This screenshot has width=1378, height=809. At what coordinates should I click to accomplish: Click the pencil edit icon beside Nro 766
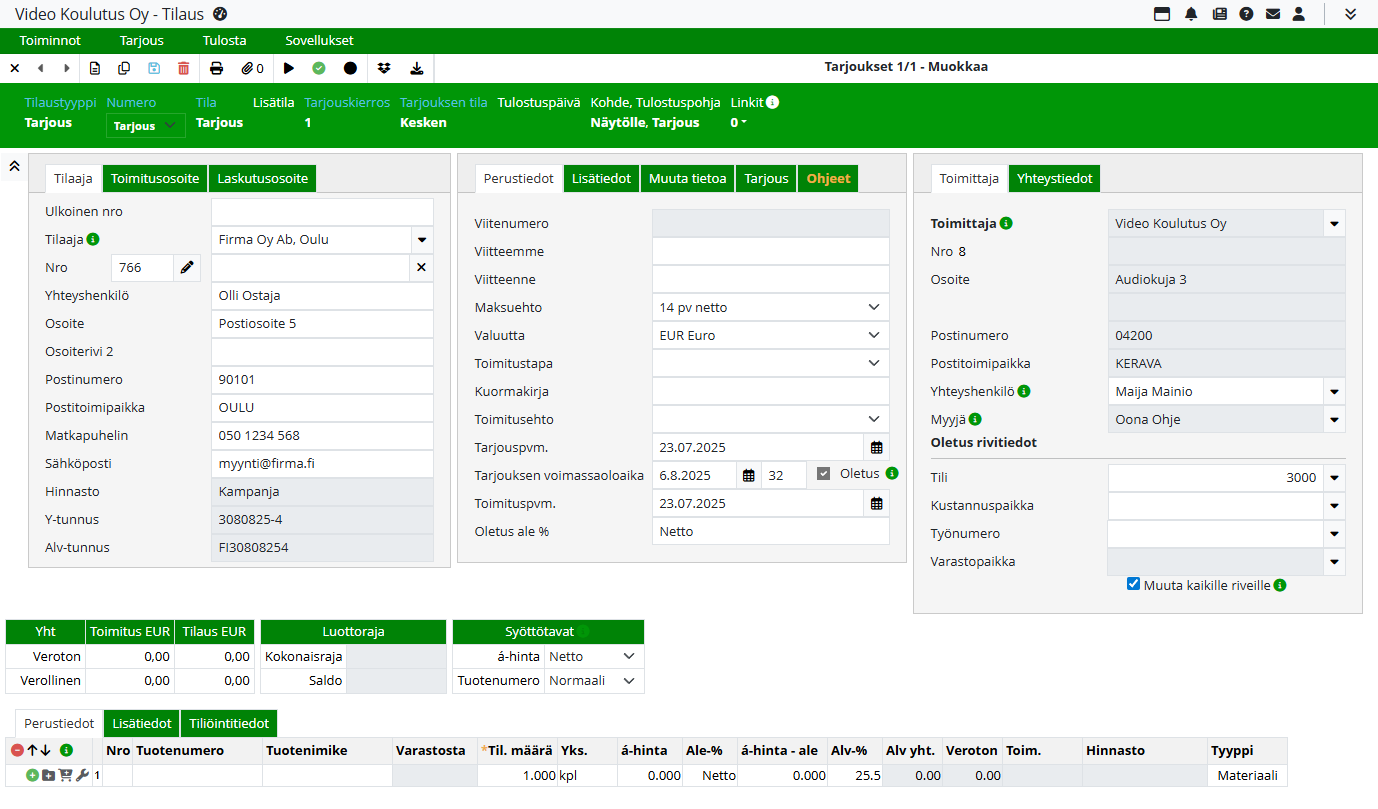[x=187, y=267]
